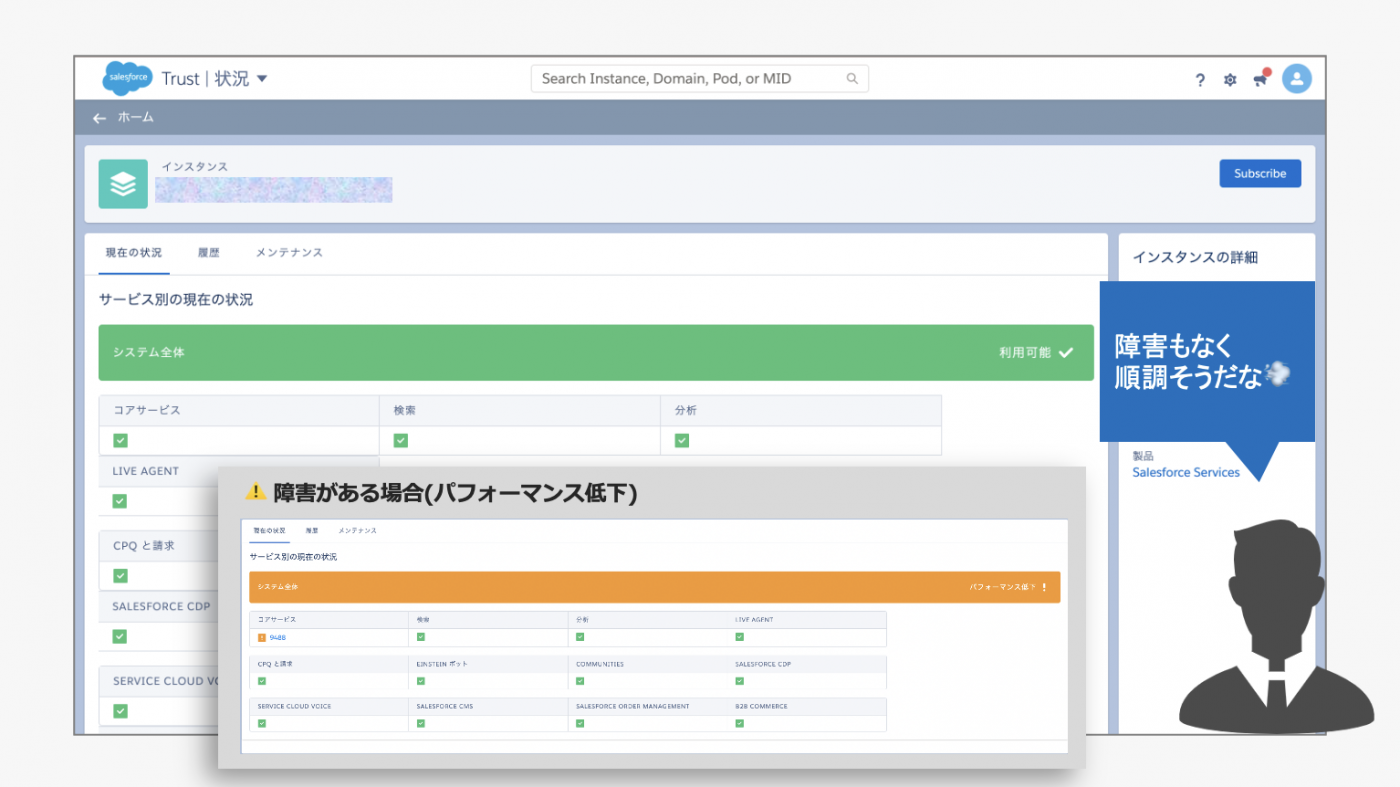Click the orange システム全体 banner in inset
Viewport: 1400px width, 787px height.
pos(654,587)
